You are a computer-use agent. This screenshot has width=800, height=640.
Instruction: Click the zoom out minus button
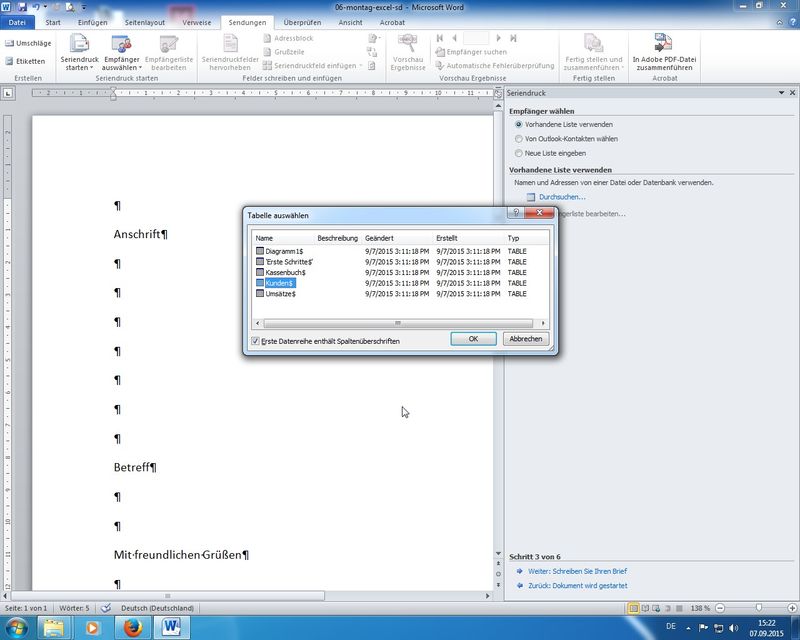pyautogui.click(x=720, y=608)
